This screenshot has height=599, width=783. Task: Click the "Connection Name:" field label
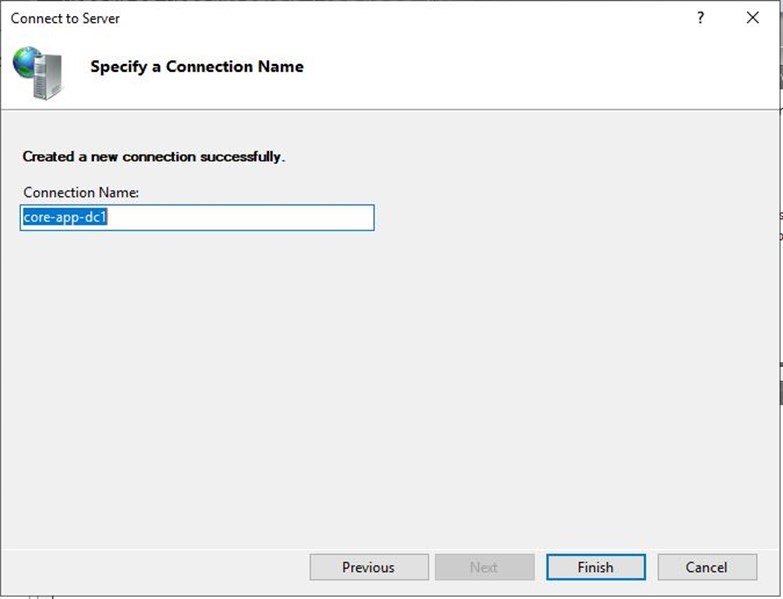click(x=81, y=192)
